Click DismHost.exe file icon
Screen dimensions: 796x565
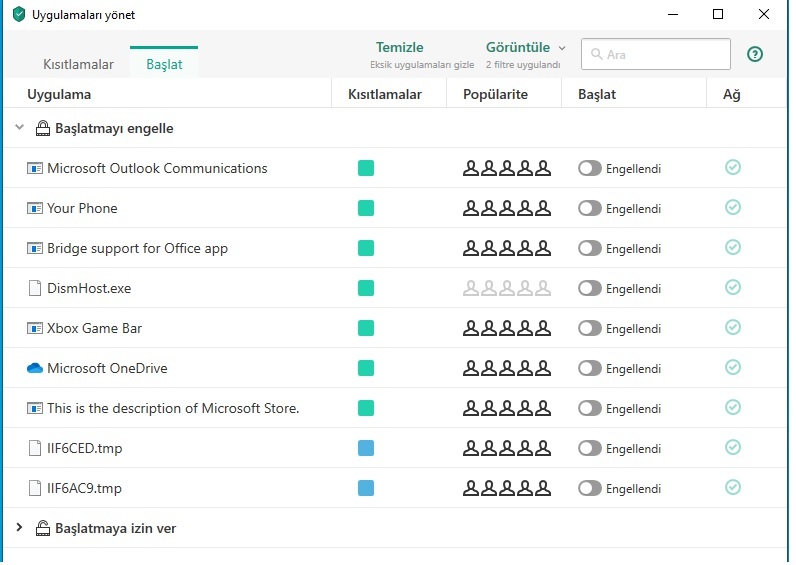tap(35, 288)
